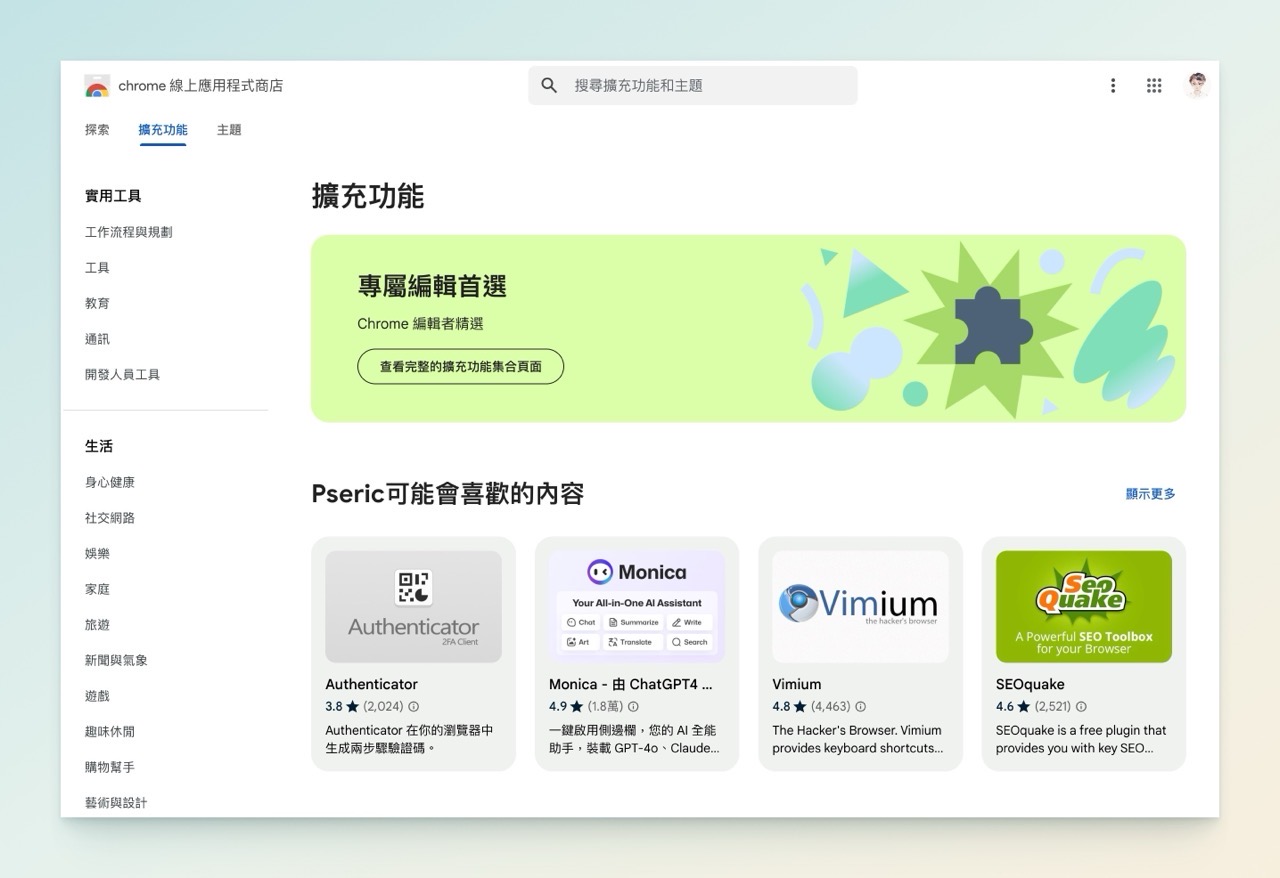Open the 藝術與設計 category
This screenshot has width=1280, height=878.
(x=116, y=803)
